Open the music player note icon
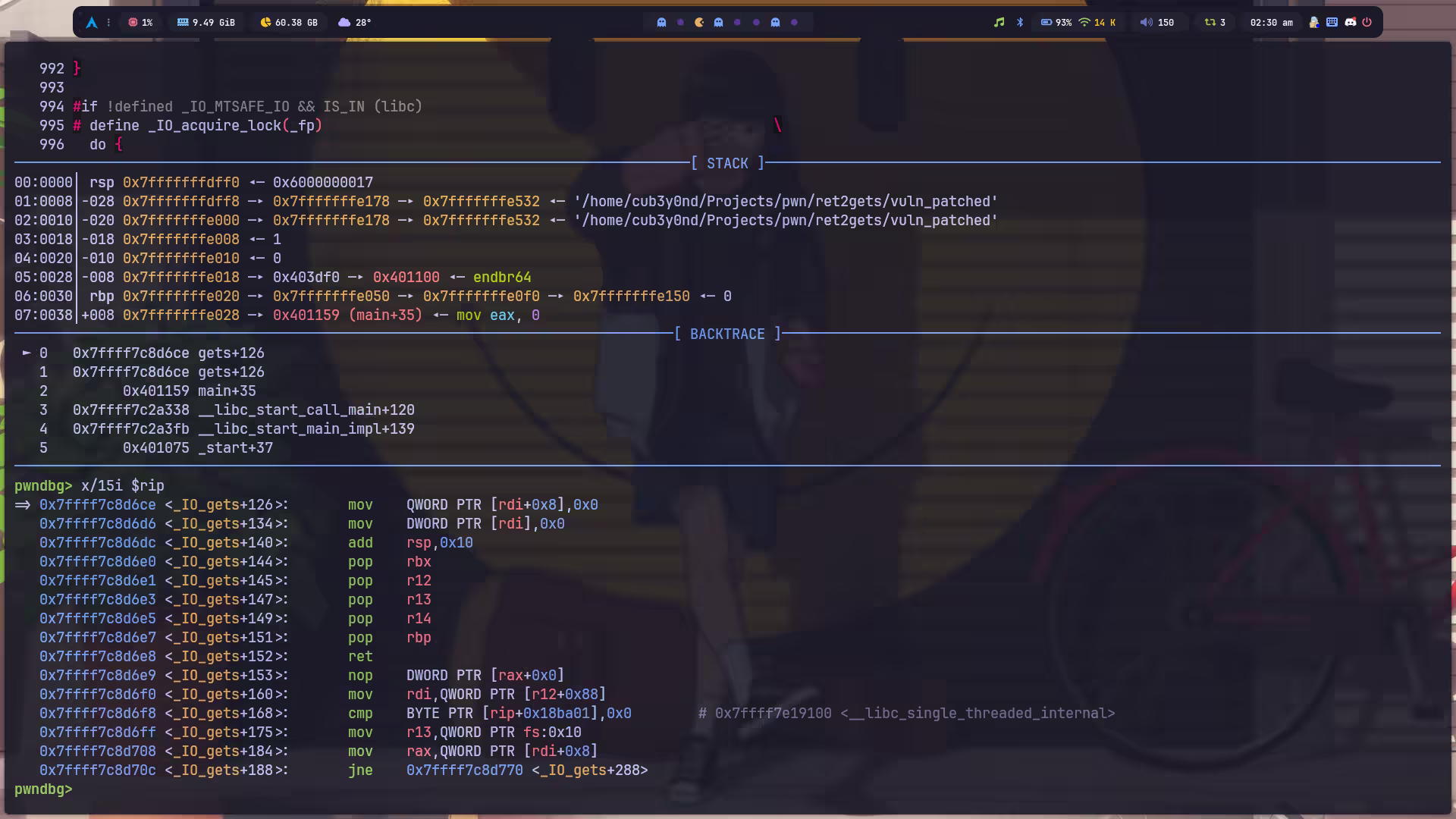The height and width of the screenshot is (819, 1456). tap(999, 23)
